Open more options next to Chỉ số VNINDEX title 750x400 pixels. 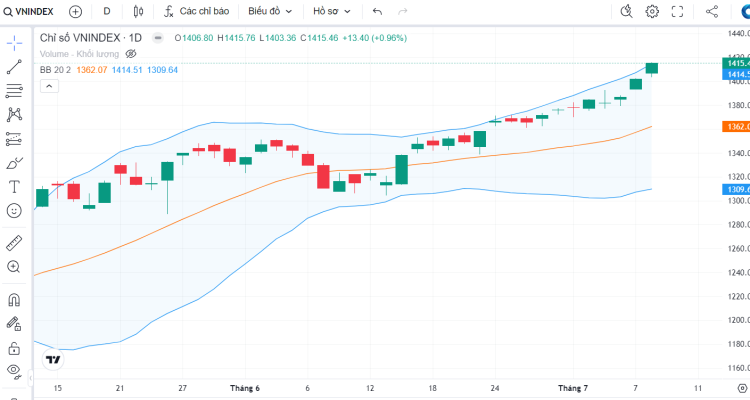click(x=158, y=38)
